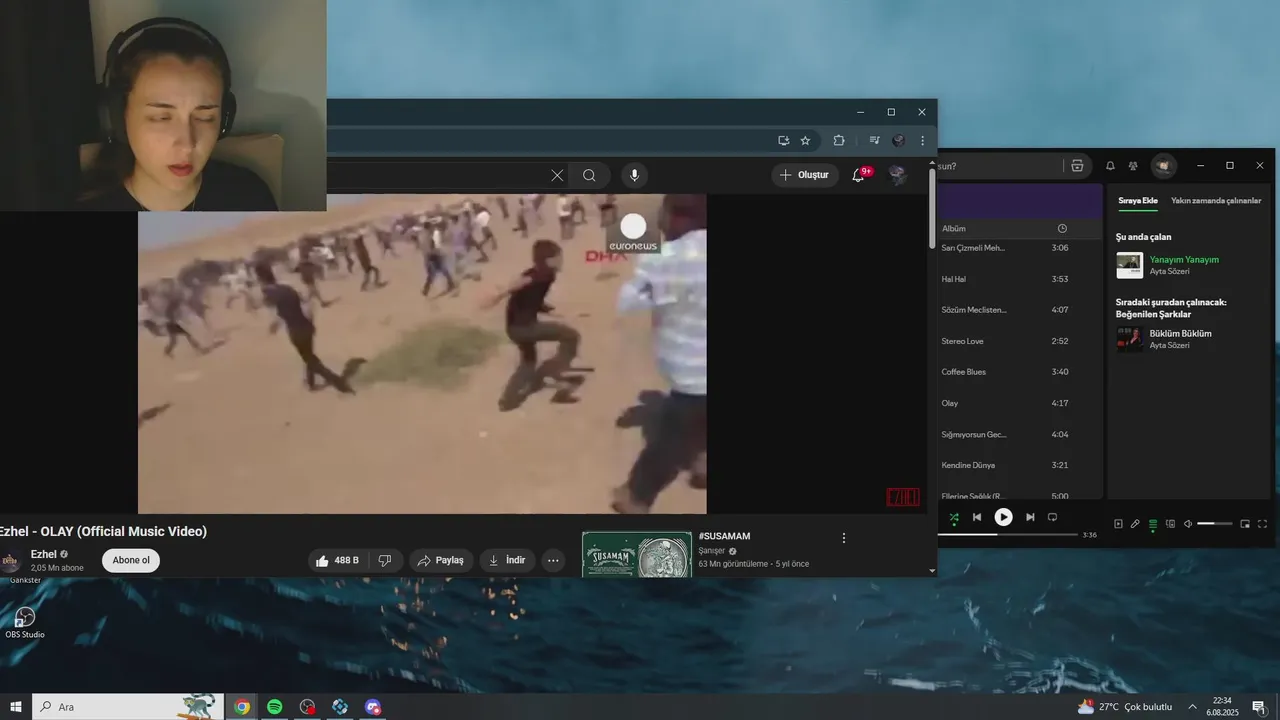
Task: Open the Chrome extensions puzzle icon
Action: (x=839, y=141)
